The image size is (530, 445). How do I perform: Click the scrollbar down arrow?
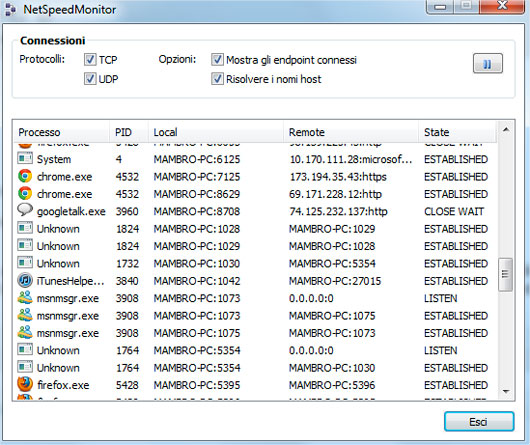[x=506, y=392]
